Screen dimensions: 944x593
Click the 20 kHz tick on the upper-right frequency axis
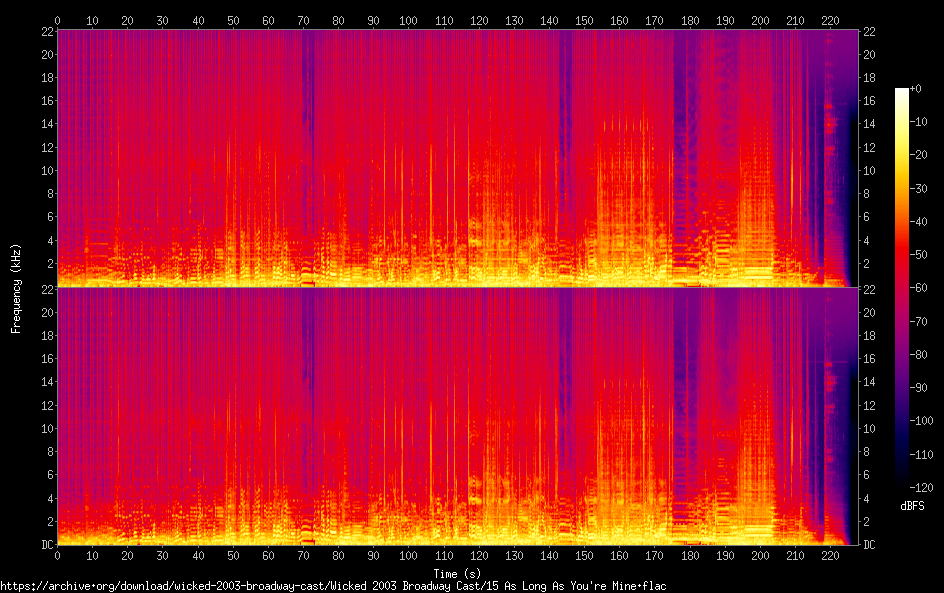point(870,55)
